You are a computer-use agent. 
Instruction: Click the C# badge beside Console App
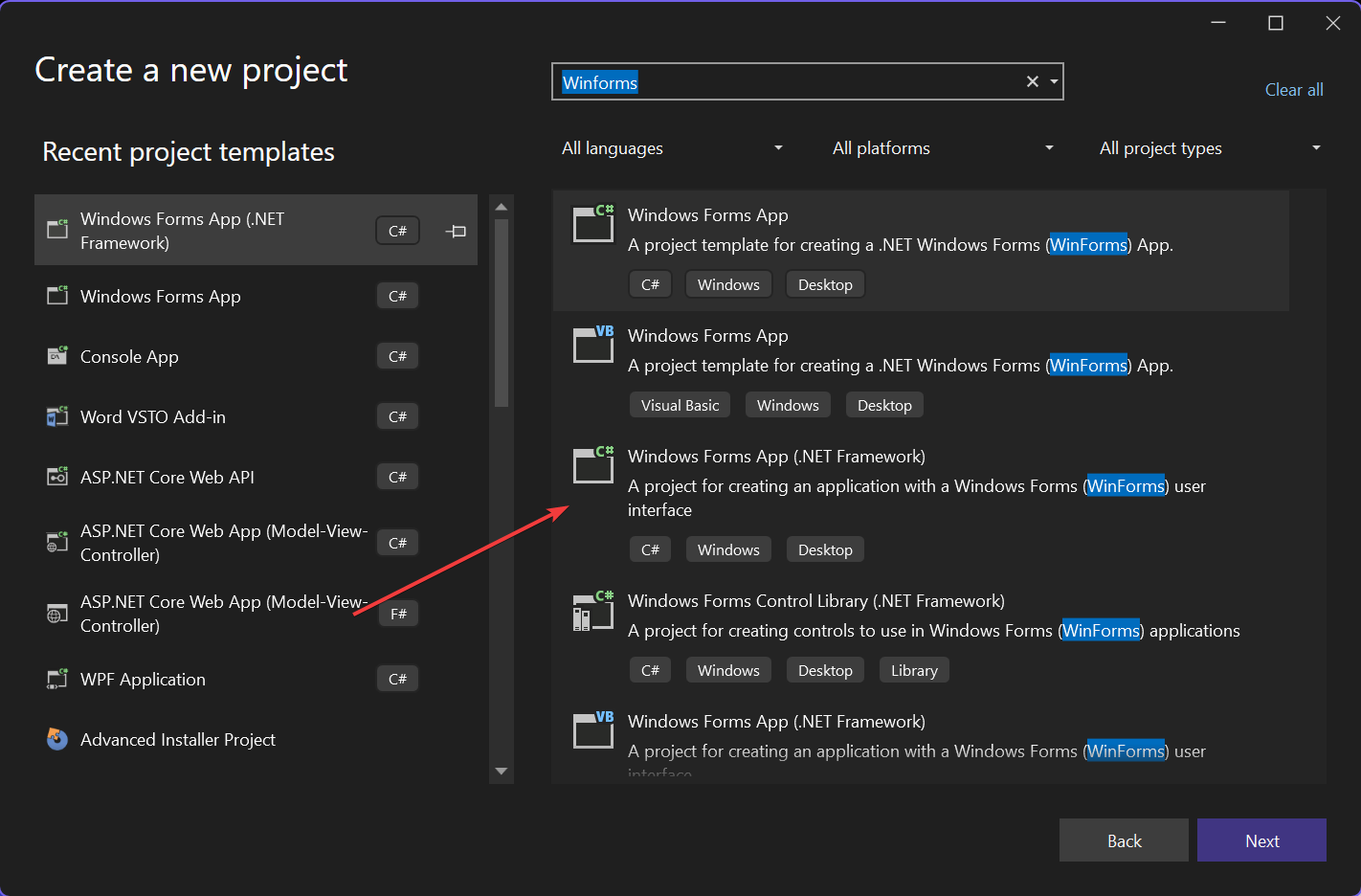click(397, 356)
